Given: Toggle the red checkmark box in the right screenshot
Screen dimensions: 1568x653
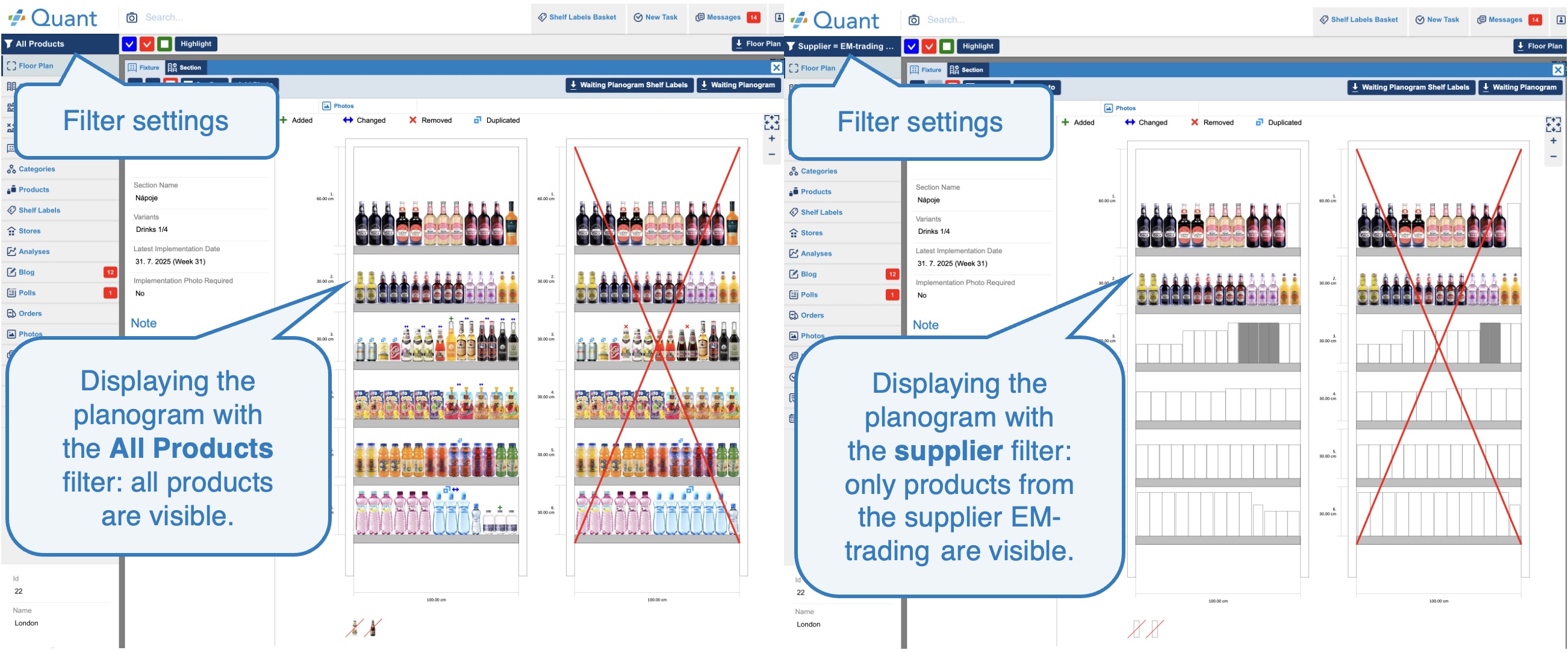Looking at the screenshot, I should coord(929,46).
